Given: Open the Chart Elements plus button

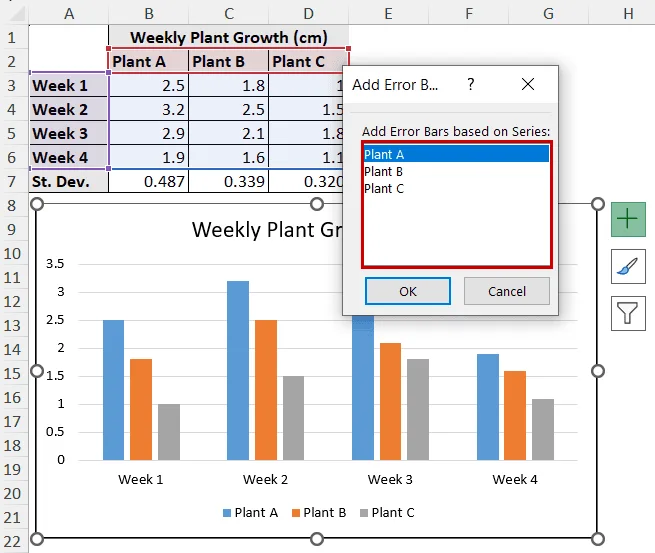Looking at the screenshot, I should pyautogui.click(x=628, y=219).
